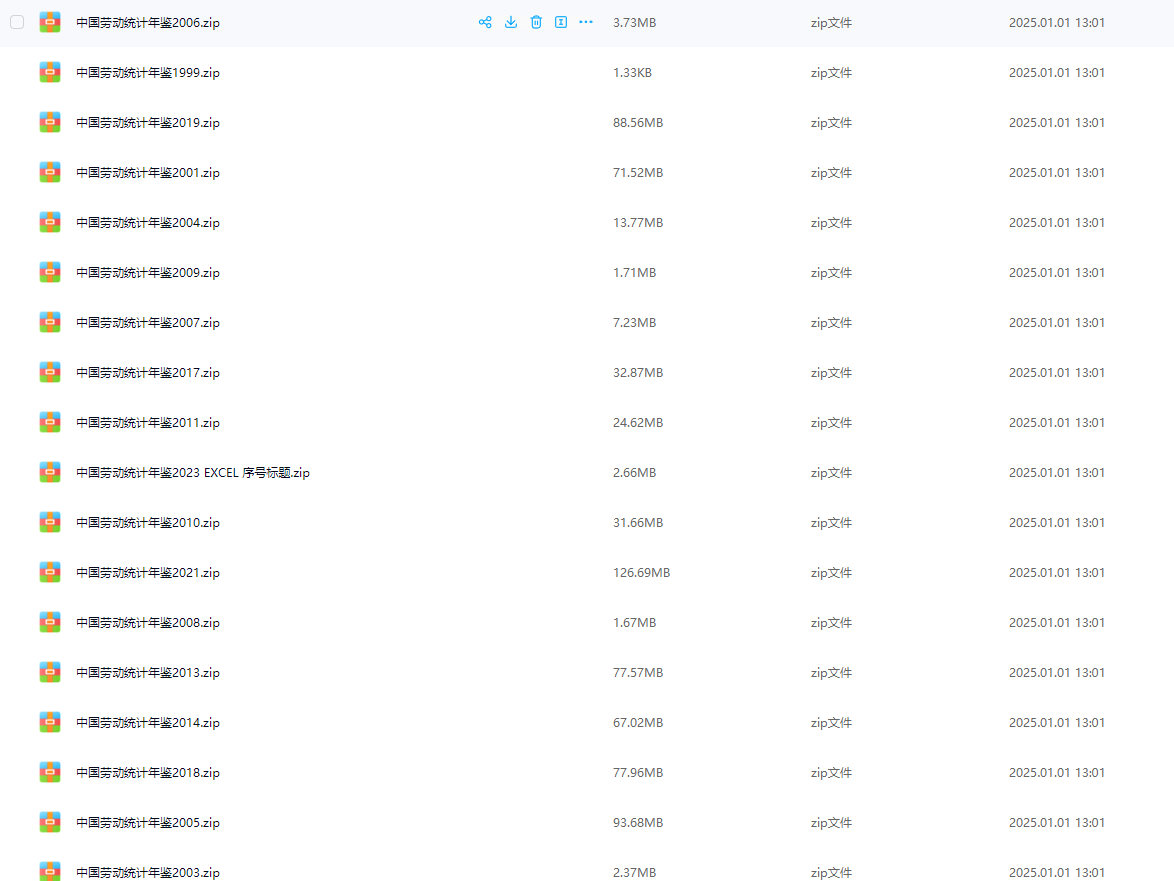
Task: Click the zip icon of 中国劳动统计年鉴2021.zip
Action: 50,573
